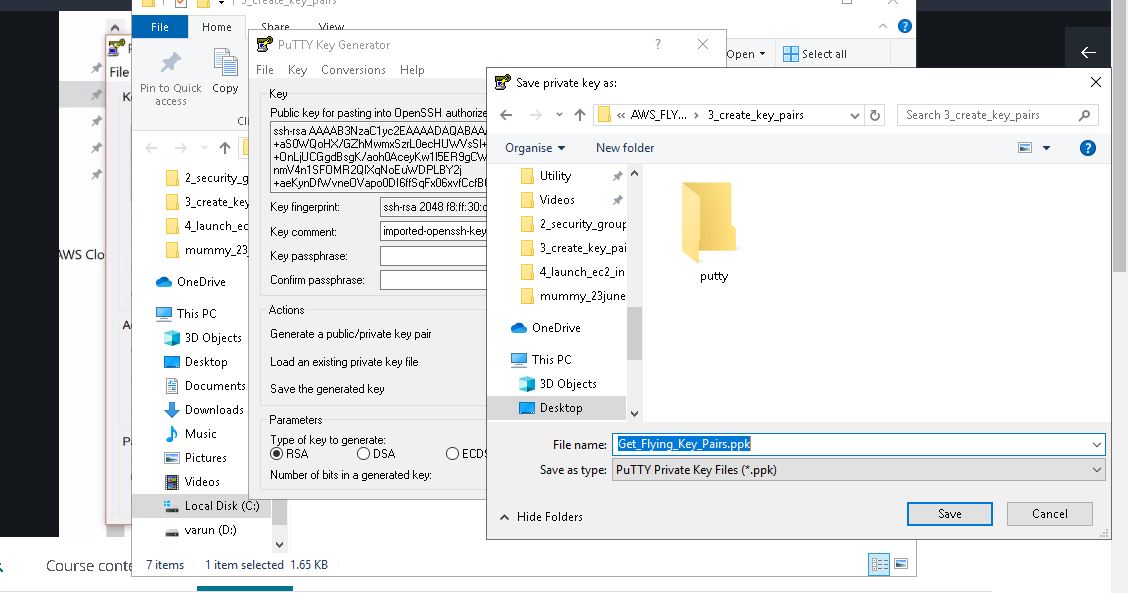Click the Copy icon in Explorer ribbon
This screenshot has width=1128, height=593.
225,63
